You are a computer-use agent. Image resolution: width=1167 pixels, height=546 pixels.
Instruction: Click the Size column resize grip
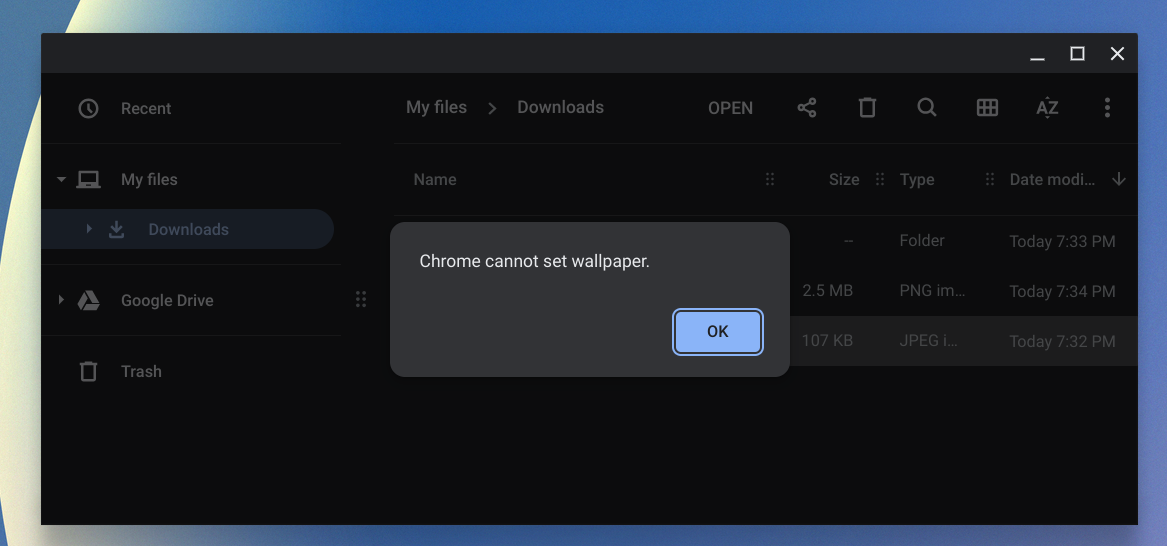click(880, 179)
